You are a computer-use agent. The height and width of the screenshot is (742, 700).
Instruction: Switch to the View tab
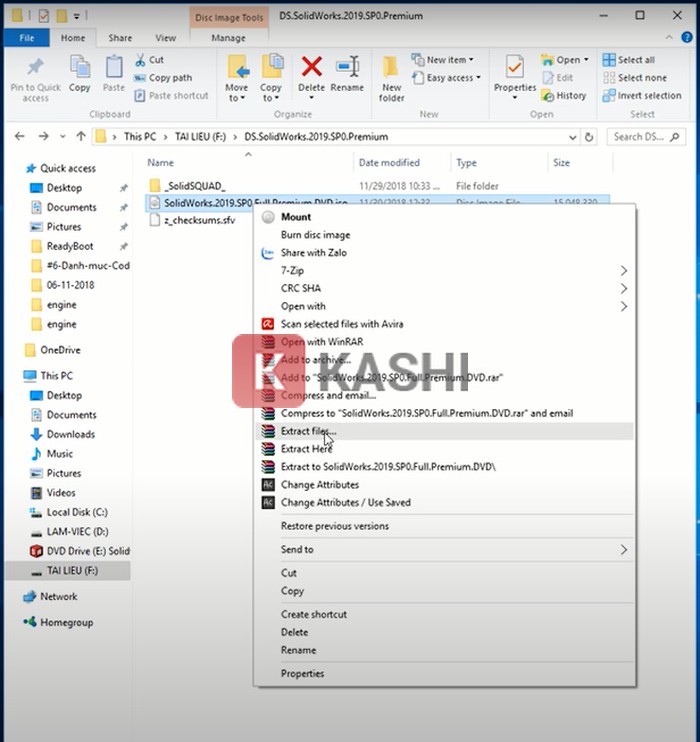click(166, 38)
